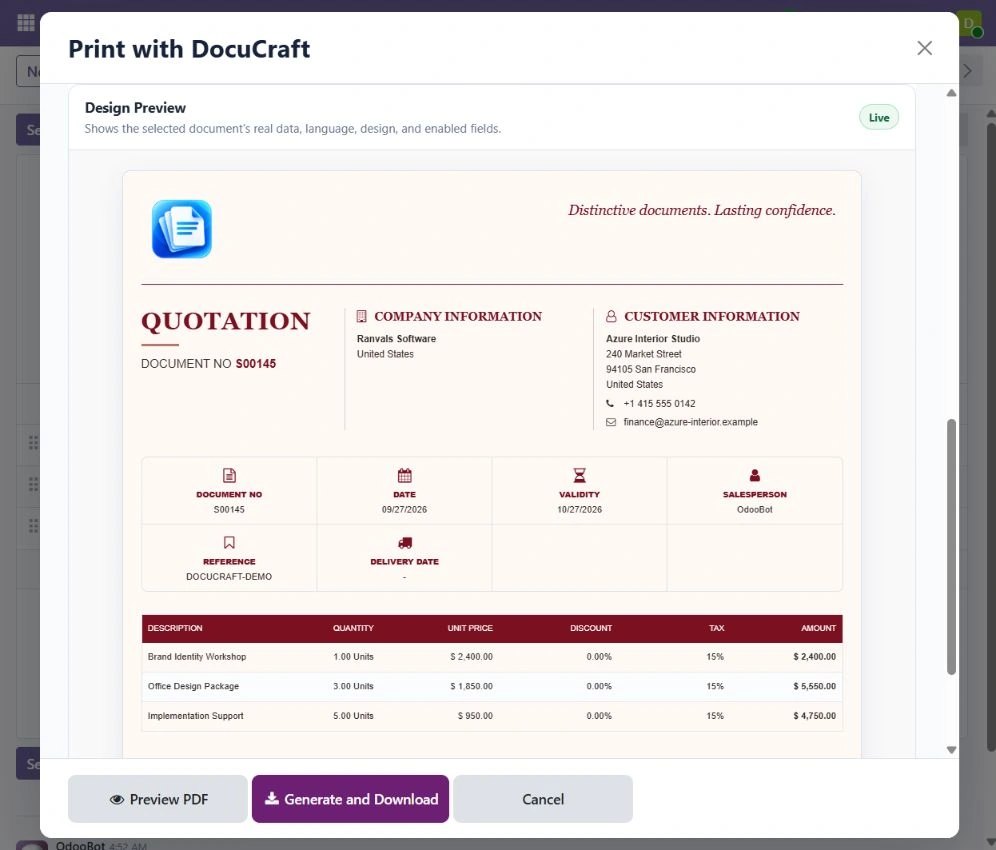996x850 pixels.
Task: Click the salesperson user icon
Action: [x=755, y=475]
